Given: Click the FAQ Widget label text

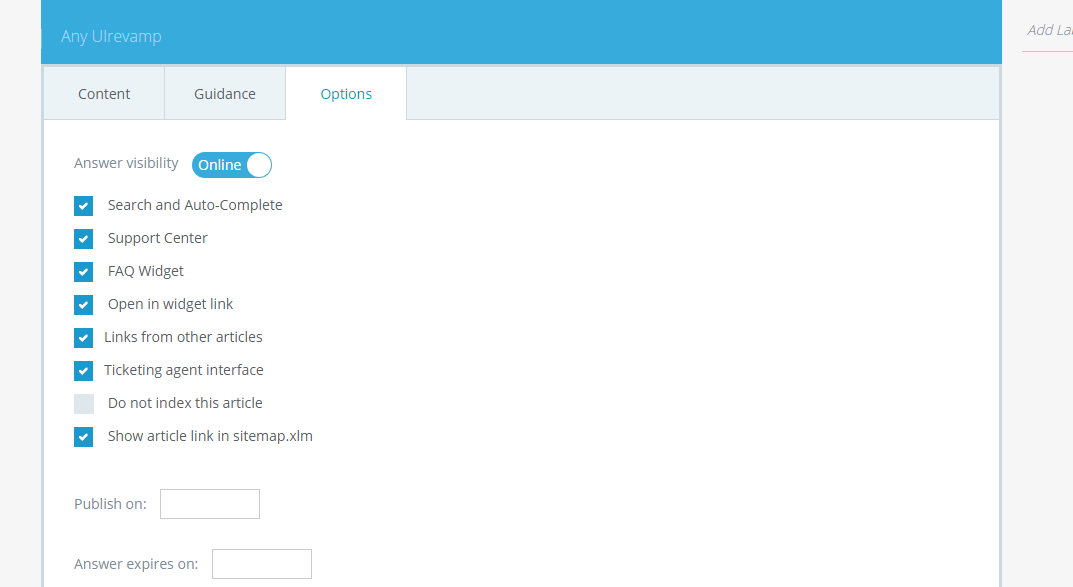Looking at the screenshot, I should 146,271.
